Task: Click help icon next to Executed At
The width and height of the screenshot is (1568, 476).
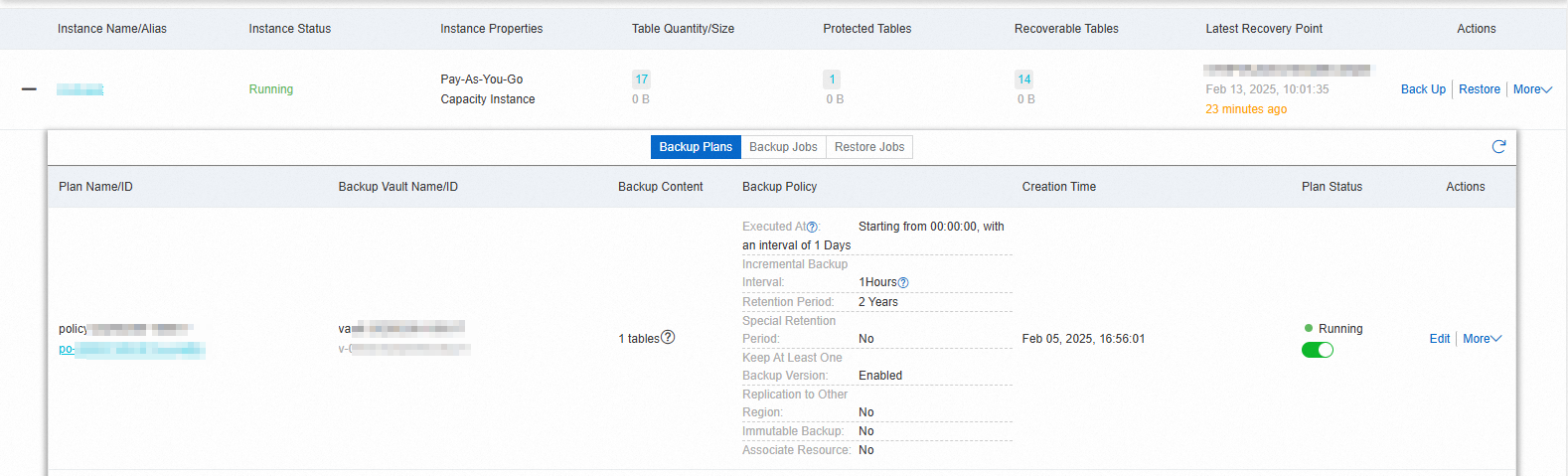Action: click(x=812, y=228)
